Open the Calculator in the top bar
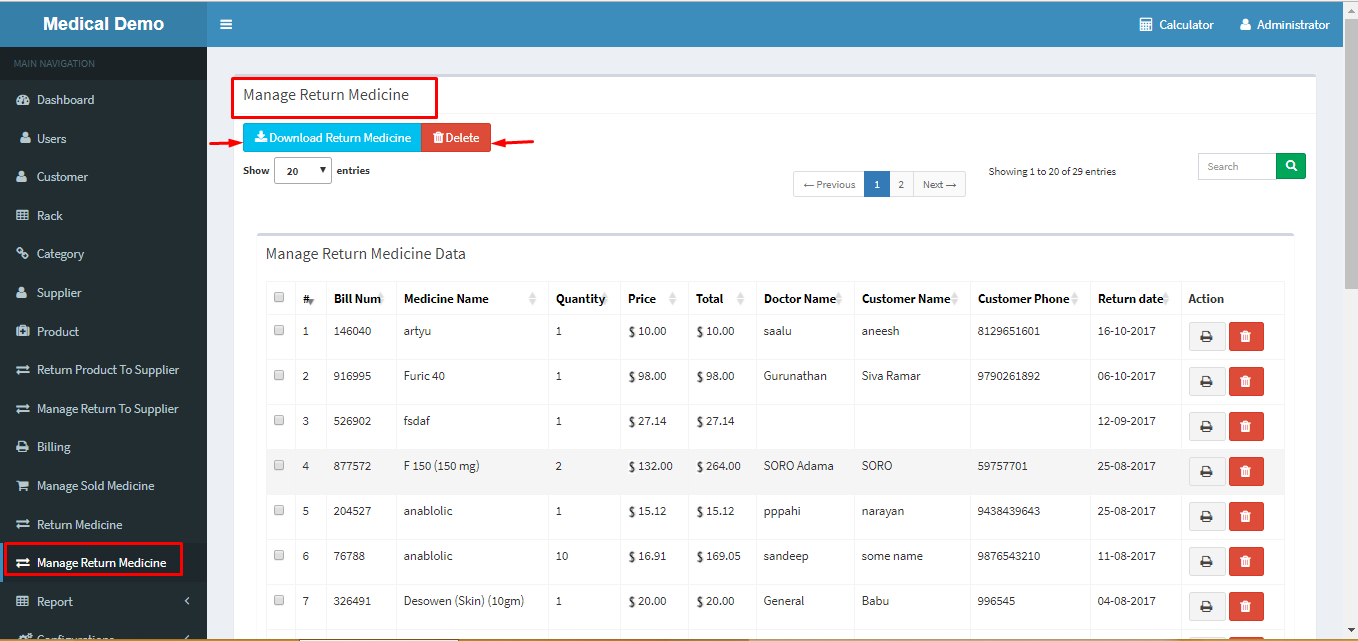The width and height of the screenshot is (1358, 641). point(1176,24)
